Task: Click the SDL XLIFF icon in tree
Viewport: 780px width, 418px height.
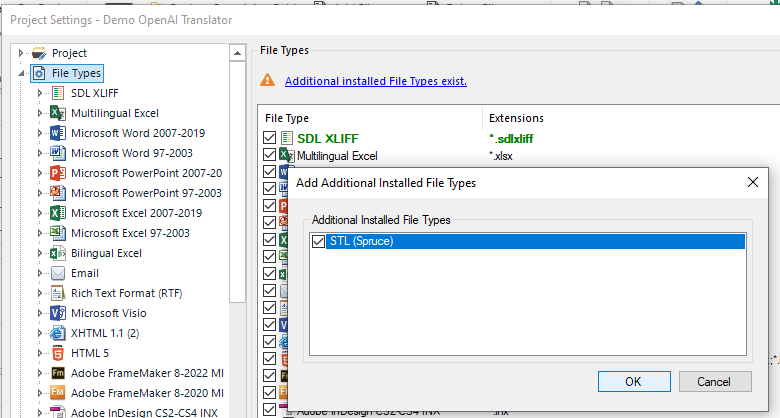Action: pyautogui.click(x=58, y=93)
